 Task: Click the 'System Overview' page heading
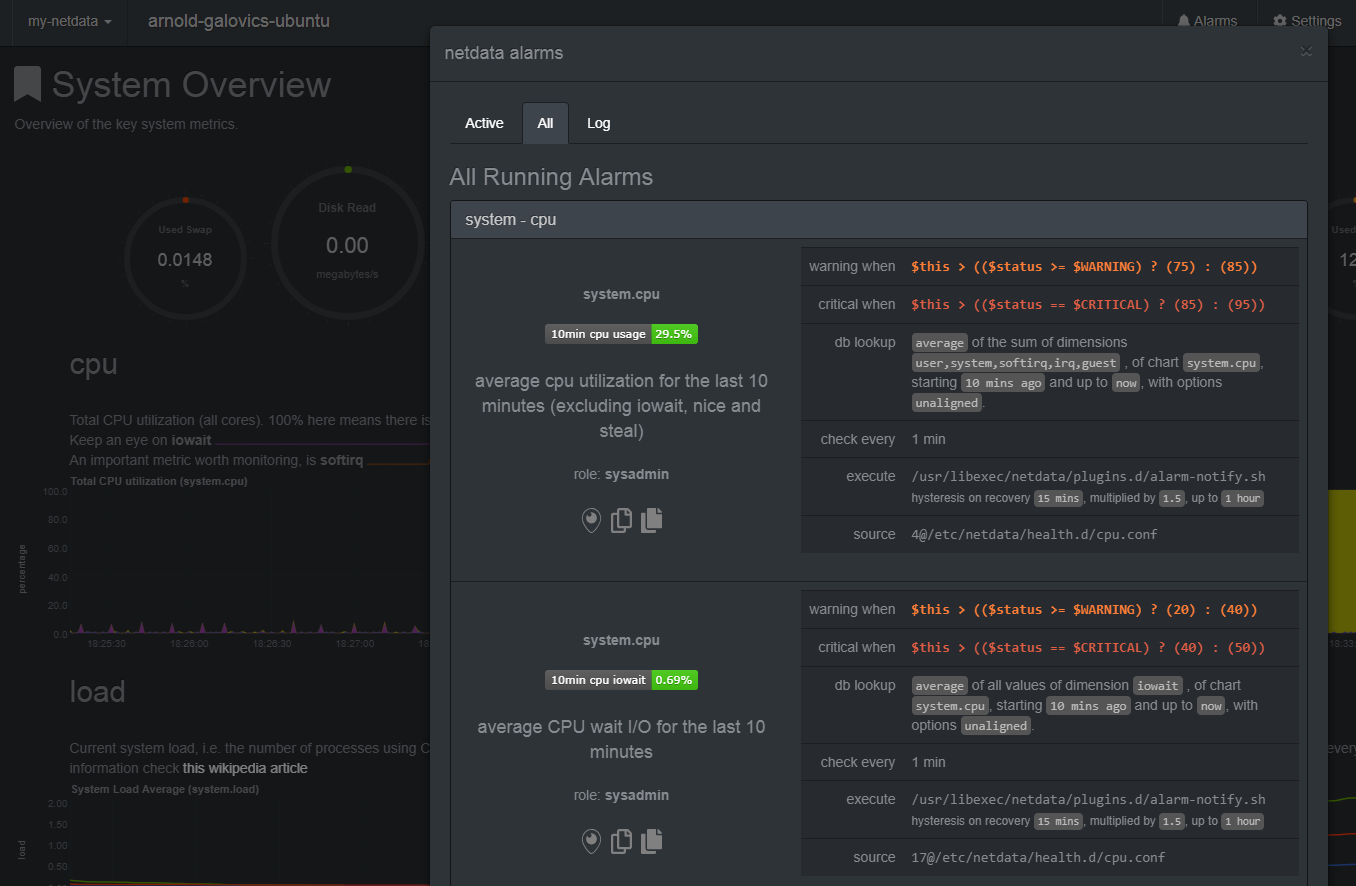click(191, 85)
